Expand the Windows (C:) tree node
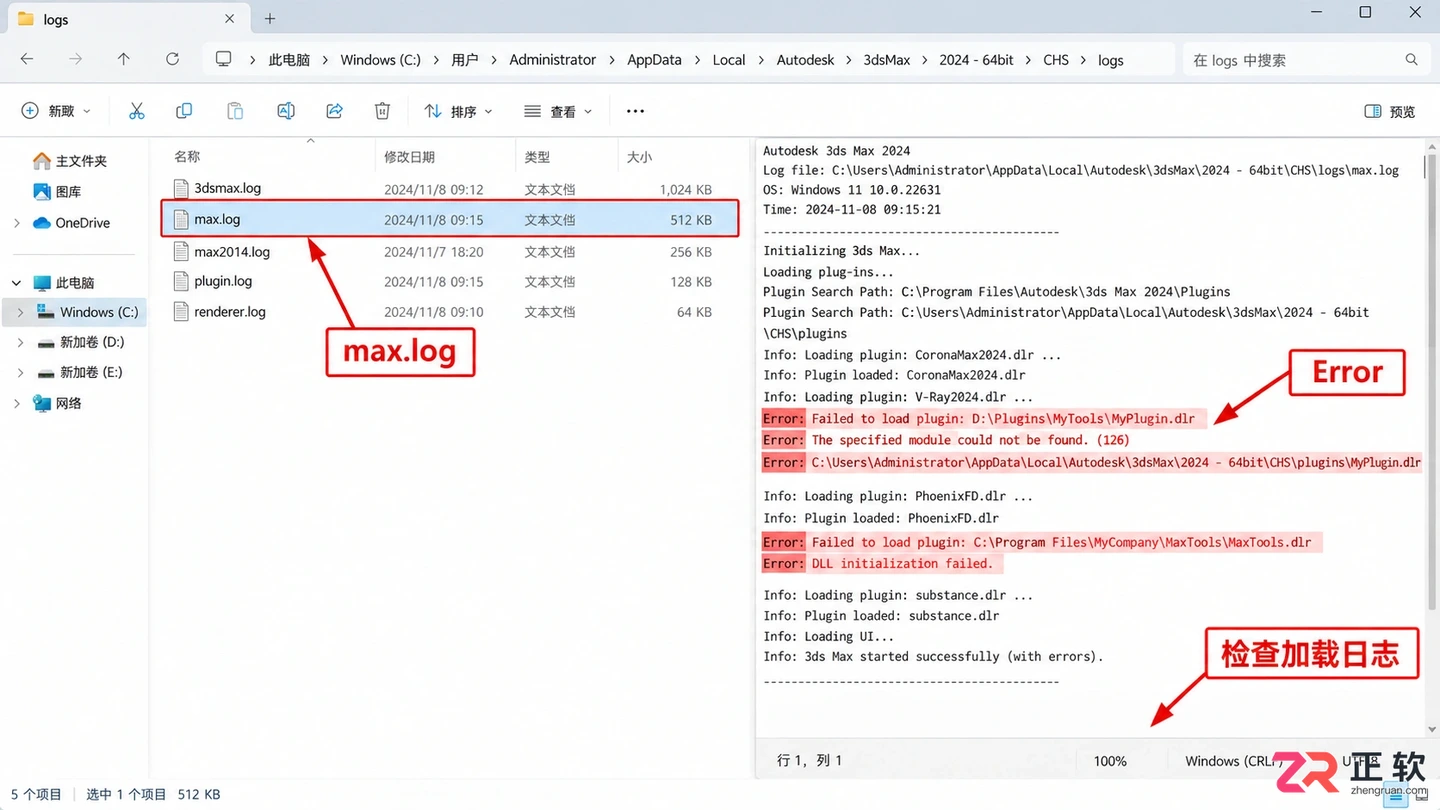The image size is (1440, 810). click(x=21, y=312)
